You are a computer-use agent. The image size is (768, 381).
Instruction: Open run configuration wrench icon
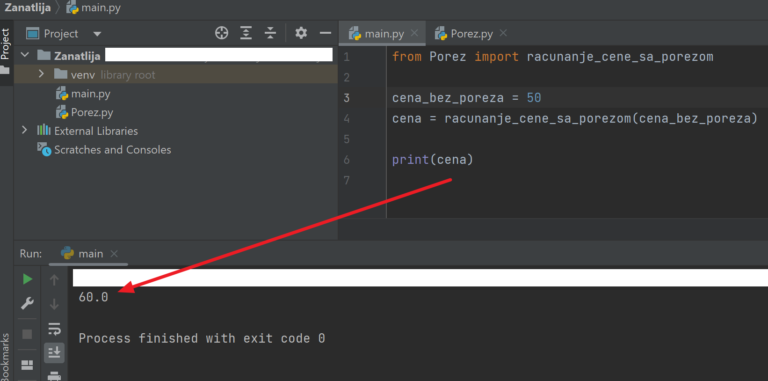click(27, 304)
